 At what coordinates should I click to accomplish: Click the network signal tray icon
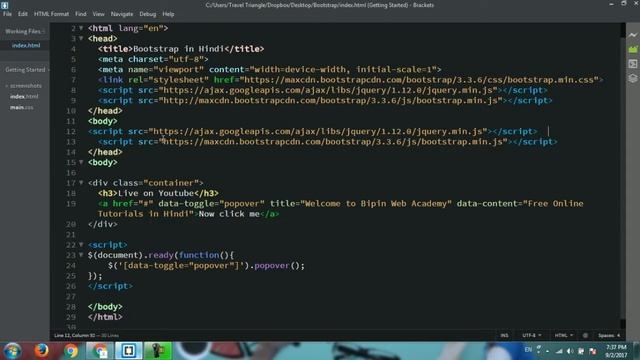(559, 351)
